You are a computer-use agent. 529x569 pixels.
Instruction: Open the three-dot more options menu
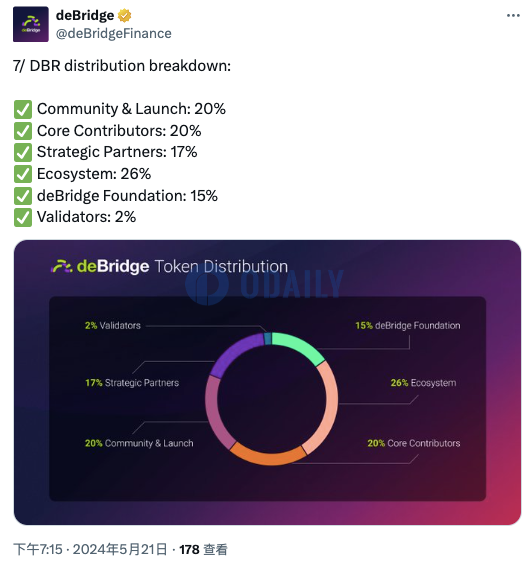pos(513,16)
